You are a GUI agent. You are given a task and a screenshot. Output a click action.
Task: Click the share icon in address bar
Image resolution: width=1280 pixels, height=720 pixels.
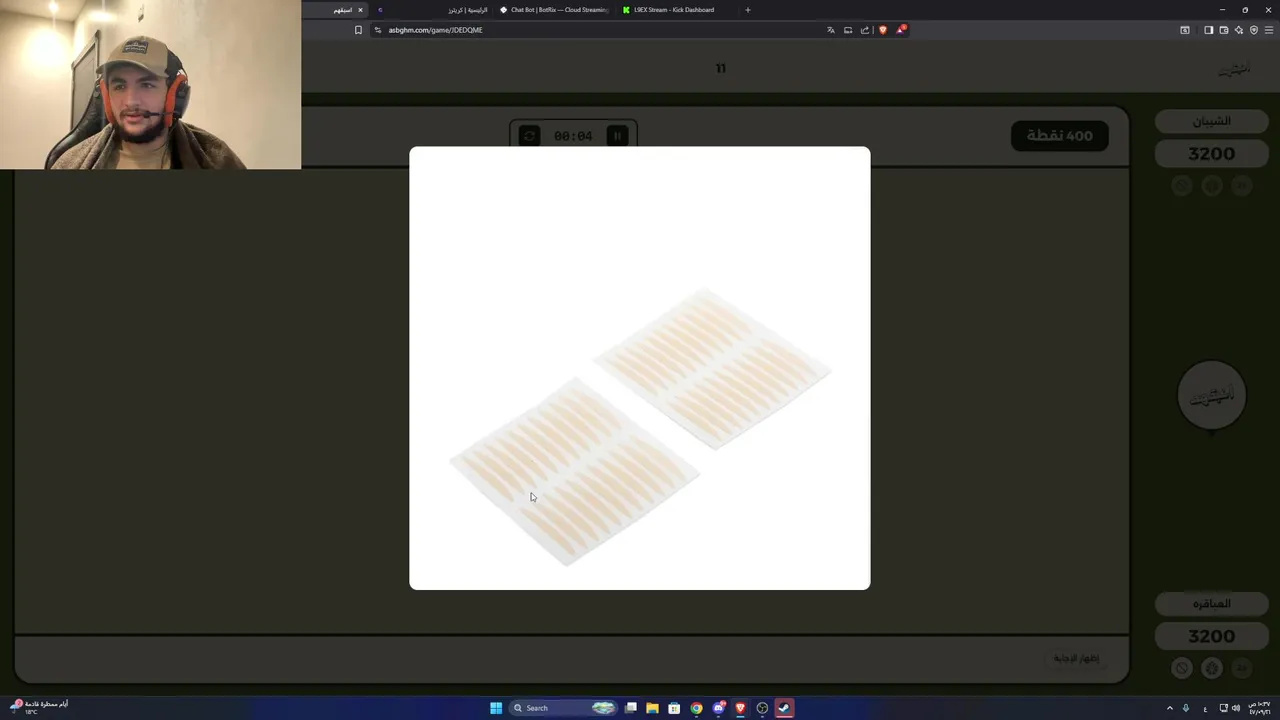tap(865, 30)
